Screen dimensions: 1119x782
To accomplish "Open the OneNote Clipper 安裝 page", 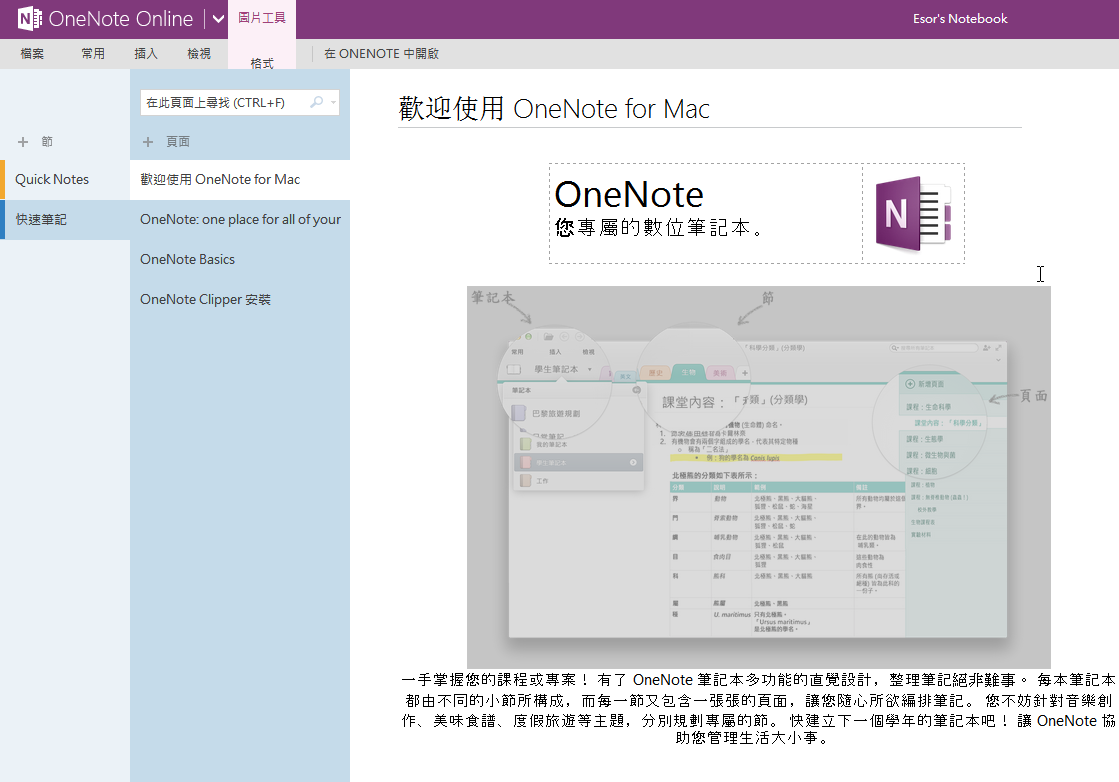I will [x=240, y=300].
